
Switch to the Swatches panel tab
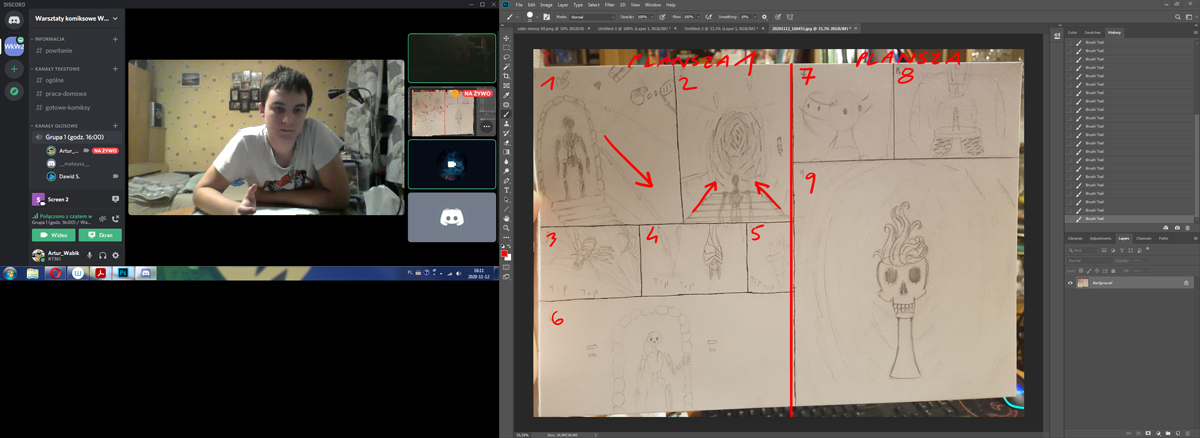pos(1093,33)
